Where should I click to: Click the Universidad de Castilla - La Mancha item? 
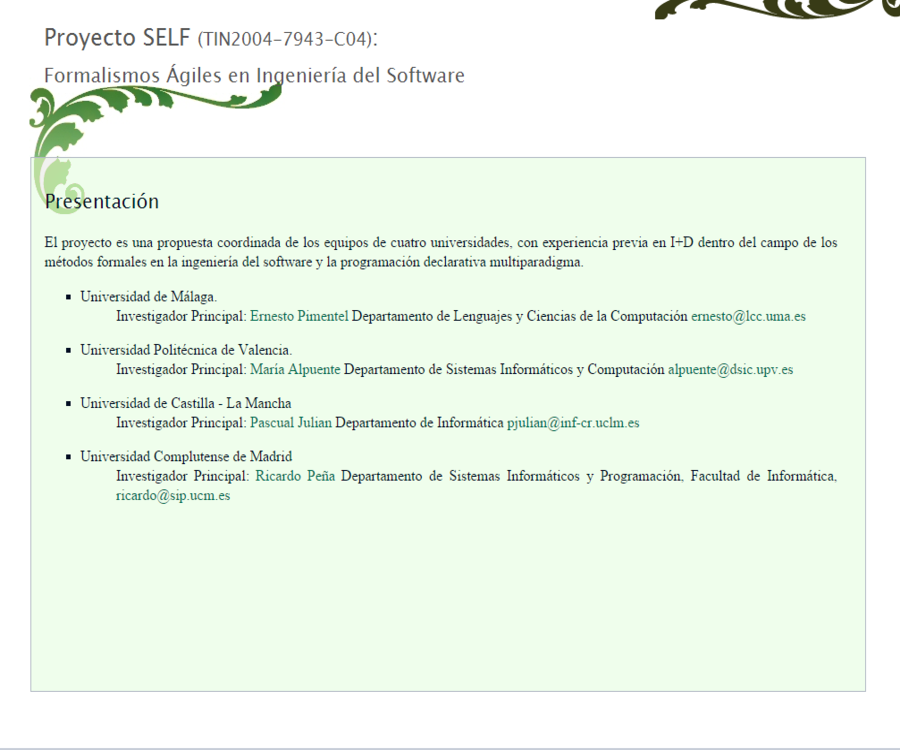[x=186, y=403]
